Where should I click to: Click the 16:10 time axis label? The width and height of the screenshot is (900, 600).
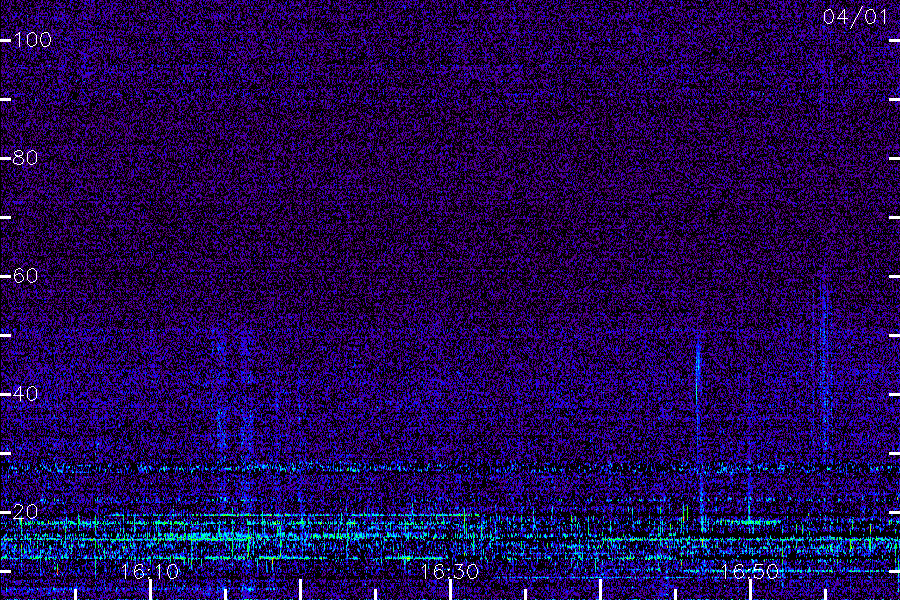click(x=150, y=571)
